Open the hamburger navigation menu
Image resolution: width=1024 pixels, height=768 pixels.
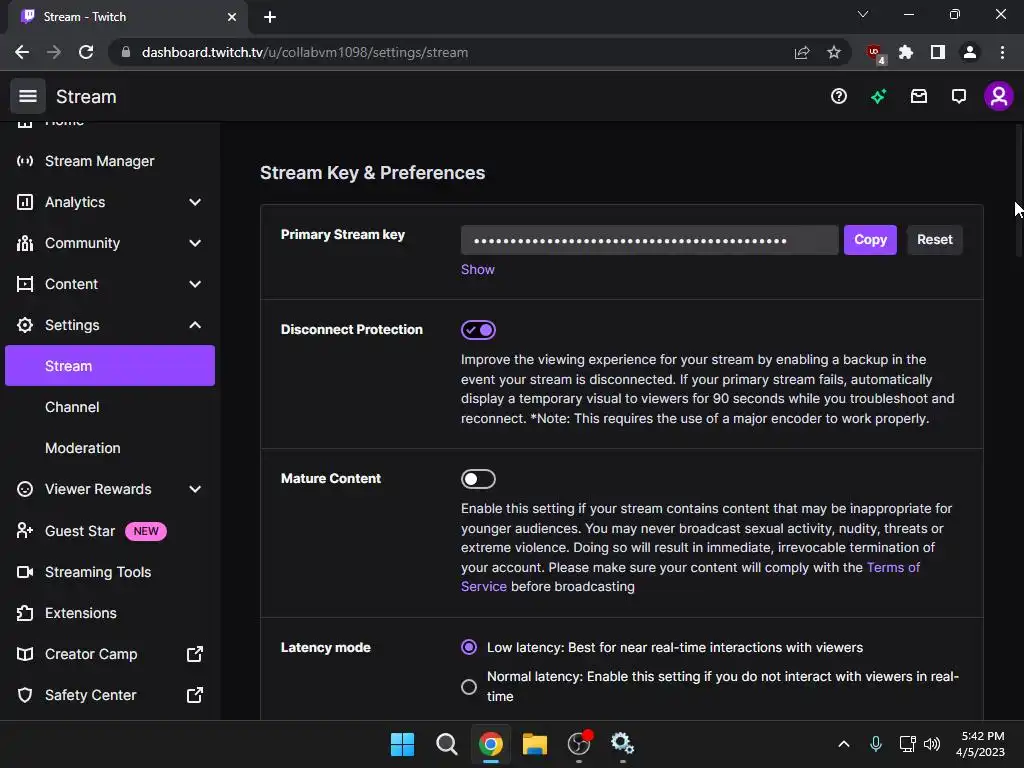coord(27,97)
